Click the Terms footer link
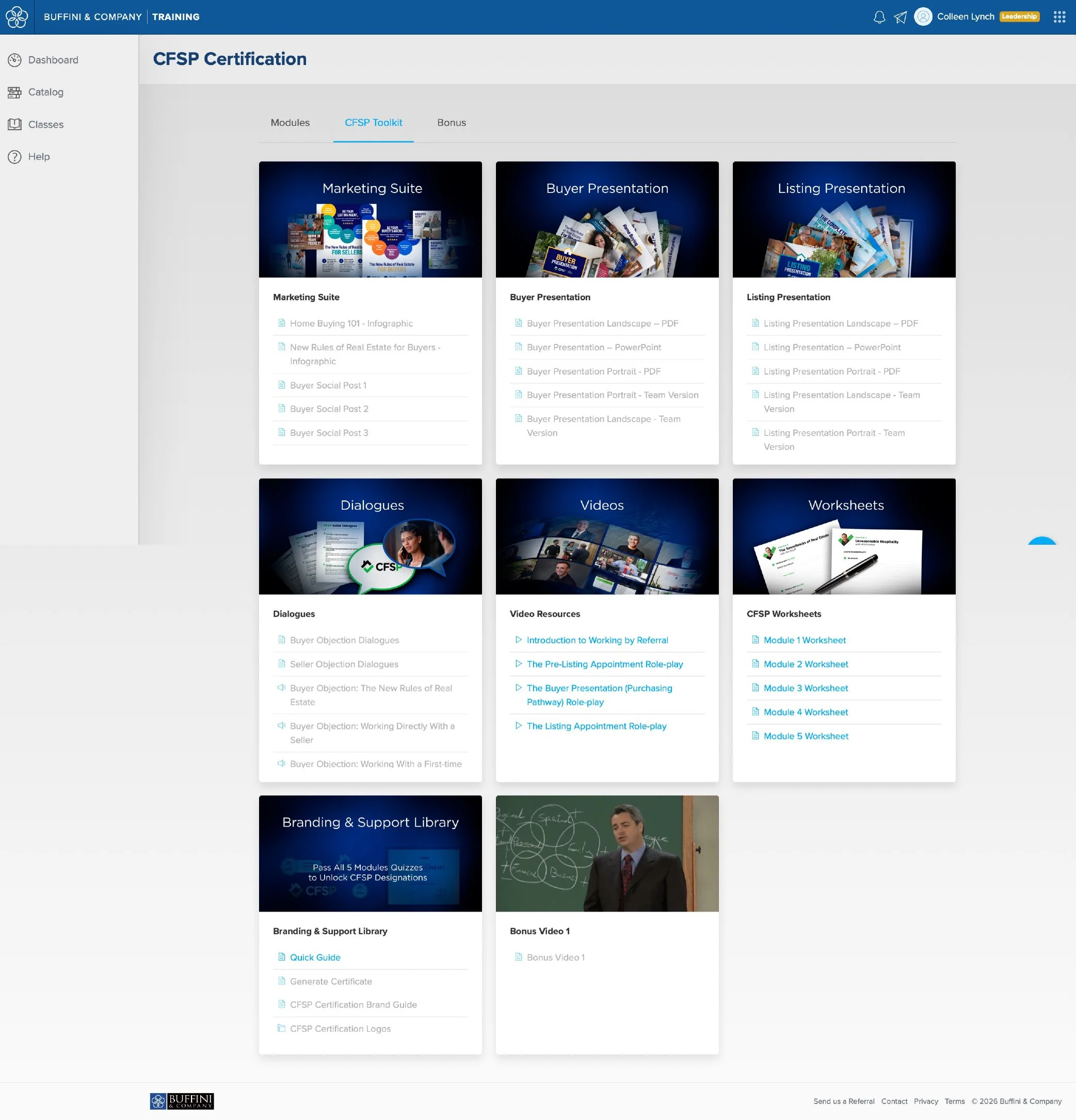The image size is (1076, 1120). (x=954, y=1101)
